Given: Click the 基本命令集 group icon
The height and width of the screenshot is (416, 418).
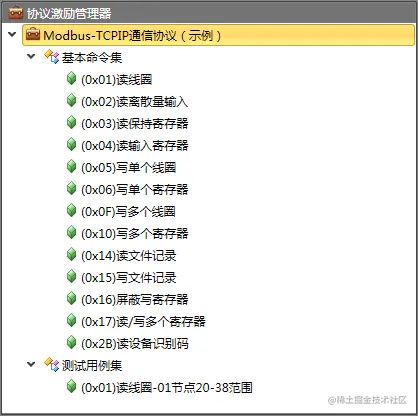Looking at the screenshot, I should pos(51,57).
